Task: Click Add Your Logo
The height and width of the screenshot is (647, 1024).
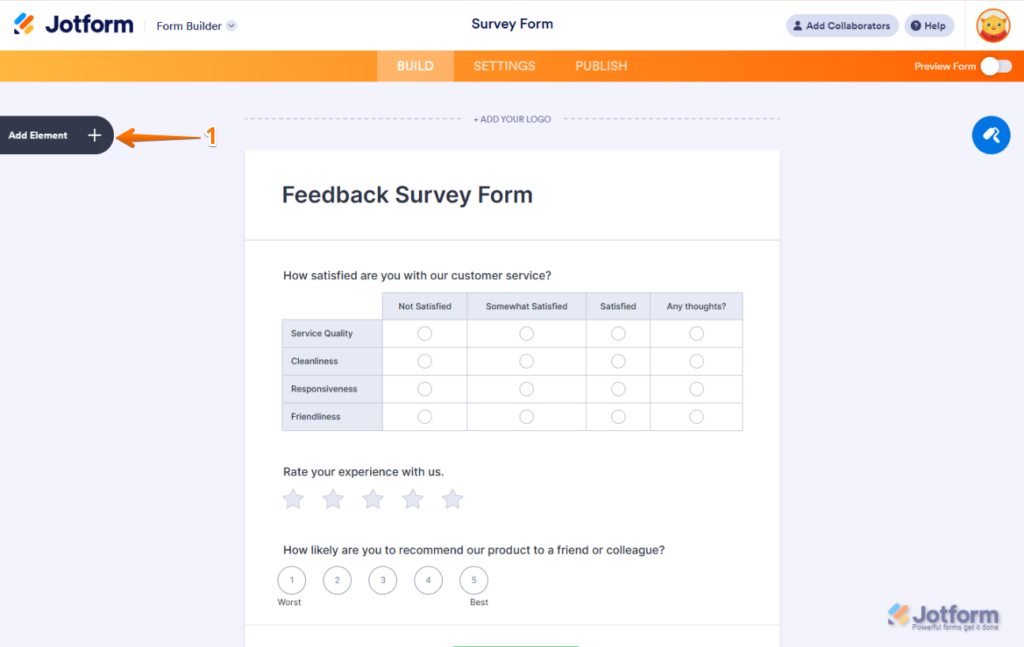Action: click(x=512, y=118)
